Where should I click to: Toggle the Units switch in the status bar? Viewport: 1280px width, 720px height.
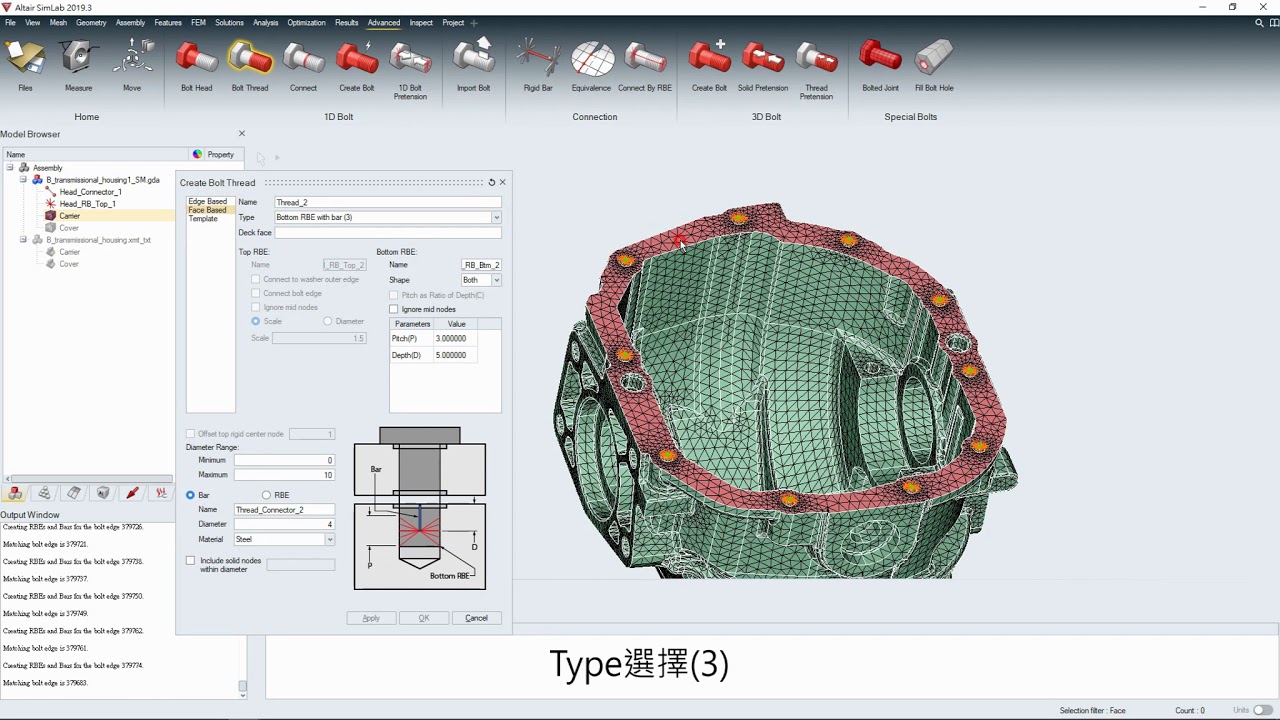pos(1264,710)
